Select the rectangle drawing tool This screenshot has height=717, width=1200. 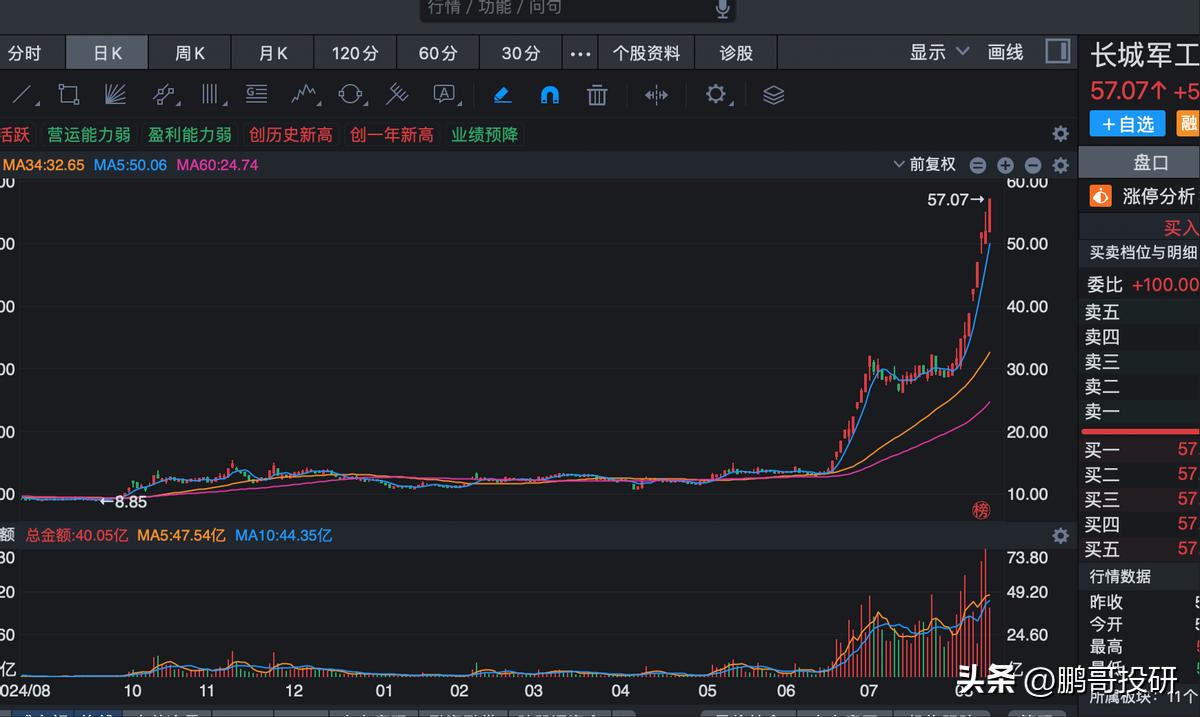pyautogui.click(x=67, y=94)
